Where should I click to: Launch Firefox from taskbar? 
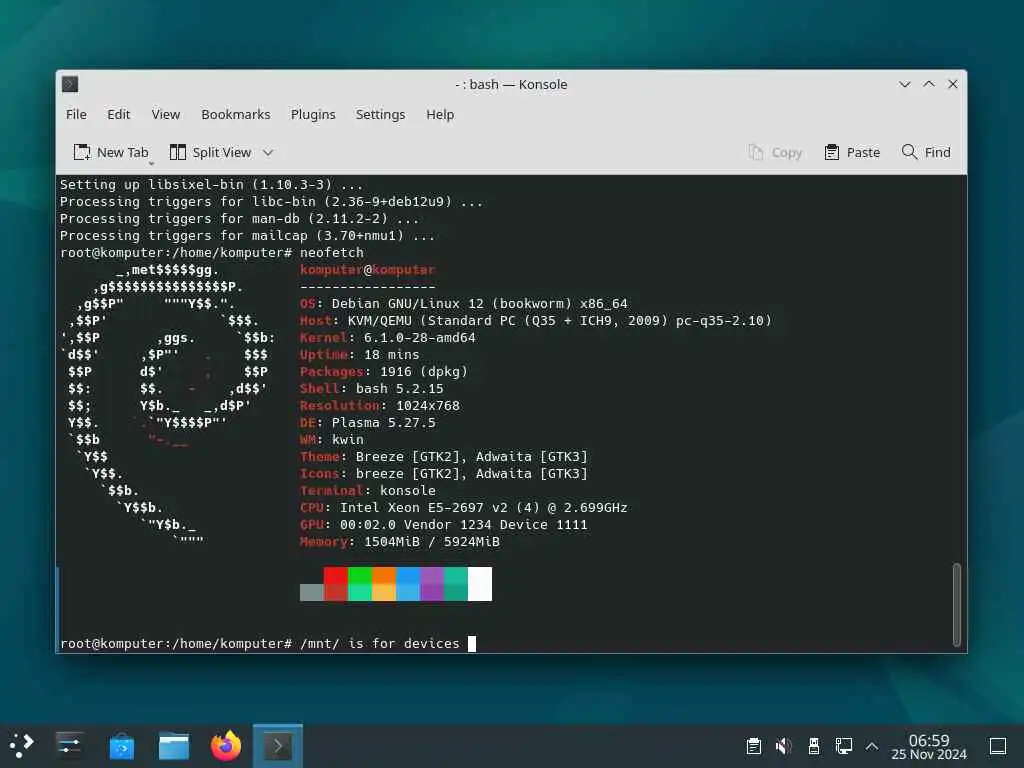coord(226,745)
